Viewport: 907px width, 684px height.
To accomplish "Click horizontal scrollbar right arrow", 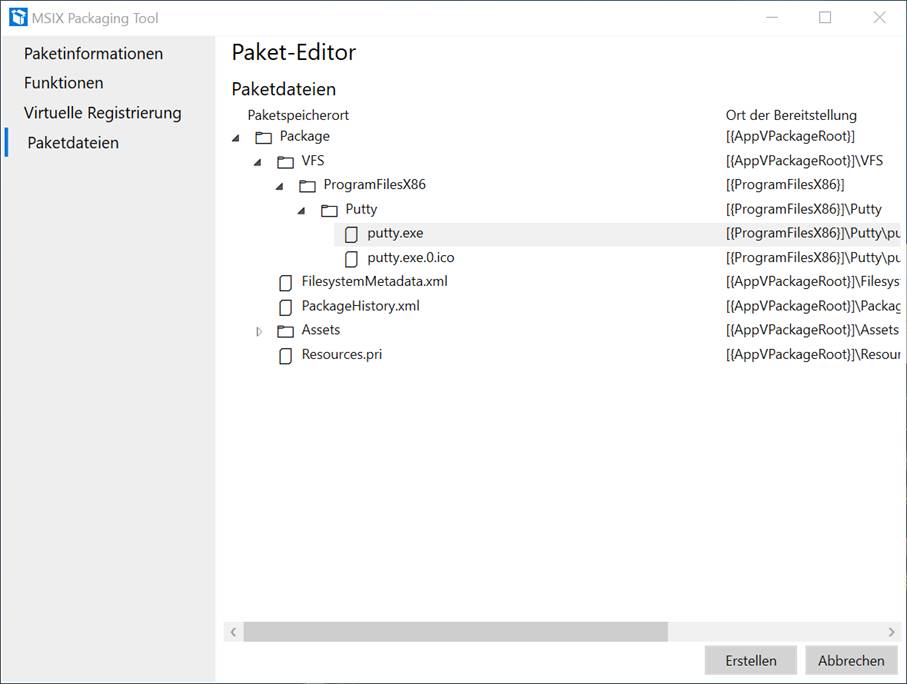I will tap(891, 632).
